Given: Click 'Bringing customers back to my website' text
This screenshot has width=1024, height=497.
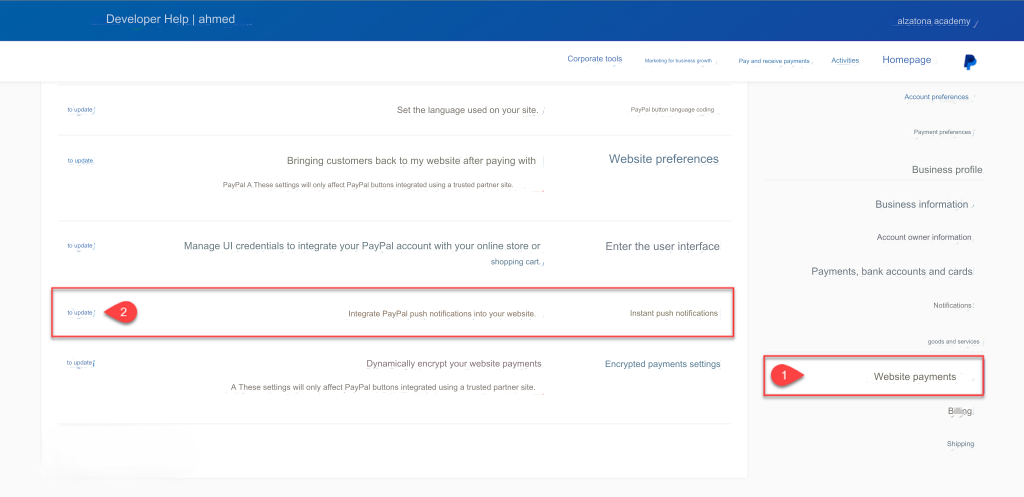Looking at the screenshot, I should (x=411, y=161).
